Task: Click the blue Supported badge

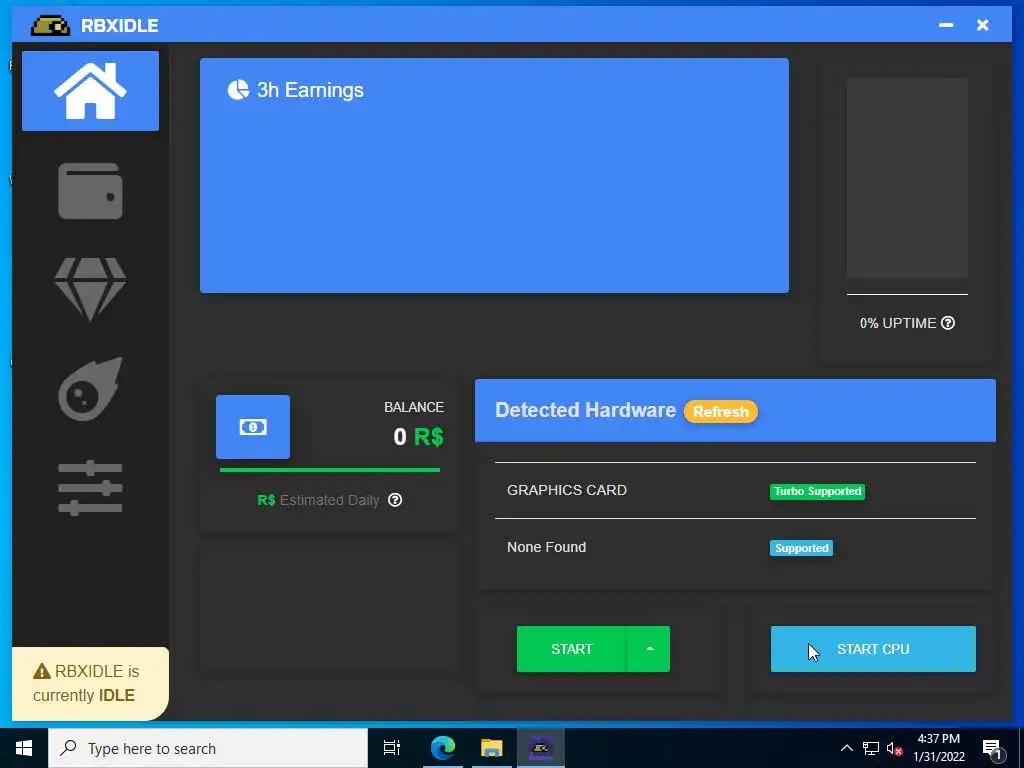Action: 801,548
